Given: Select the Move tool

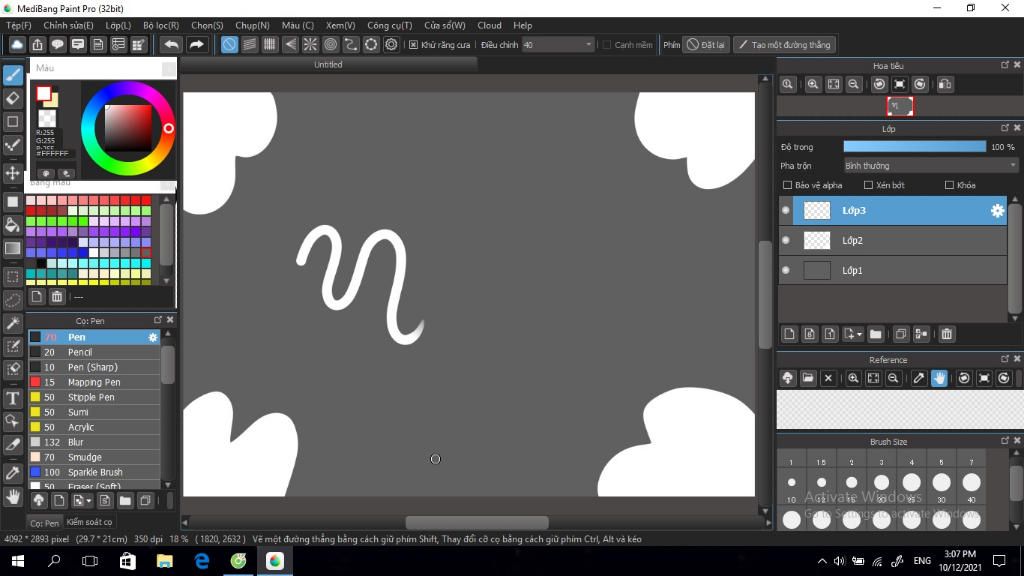Looking at the screenshot, I should tap(12, 173).
